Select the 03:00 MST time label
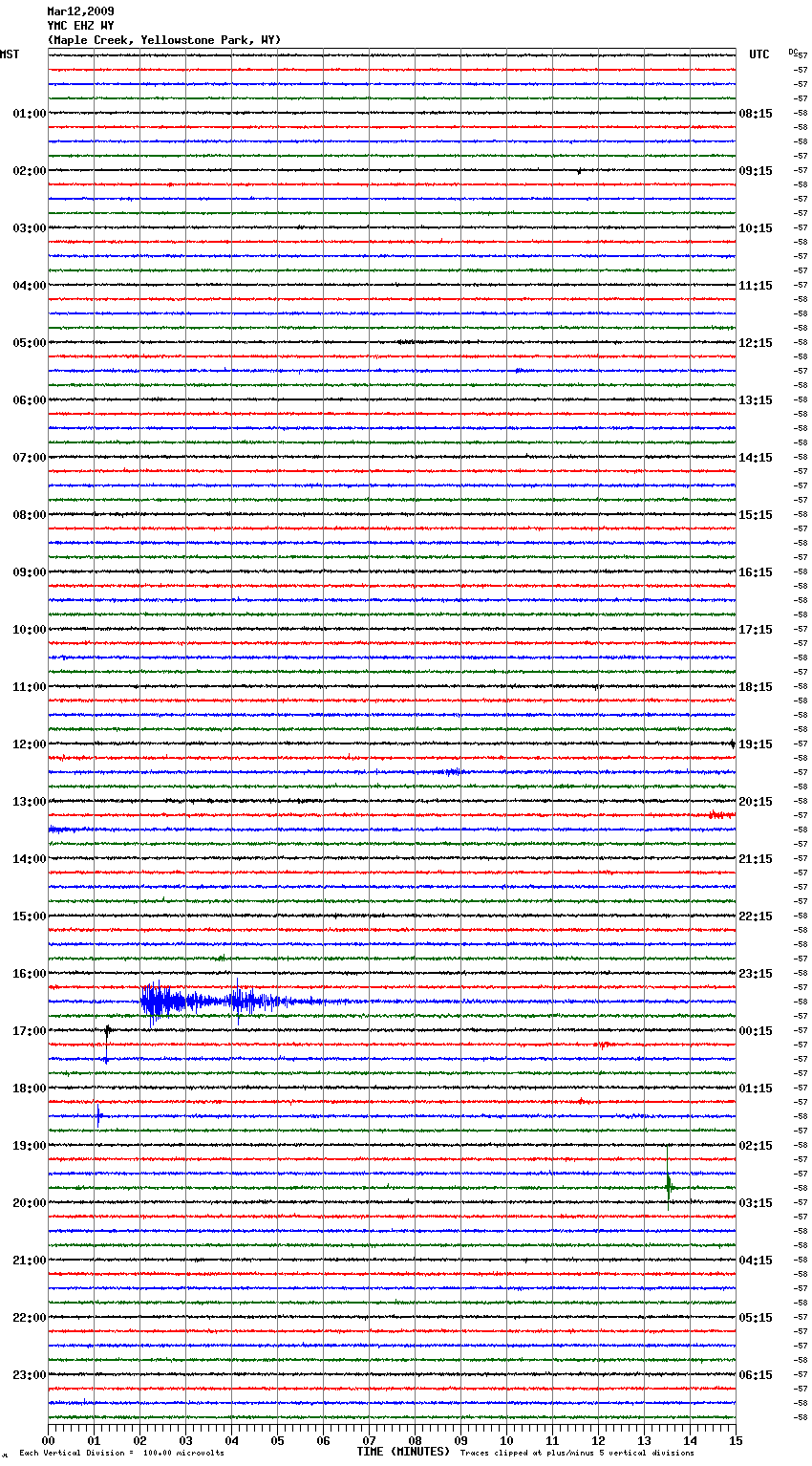Viewport: 812px width, 1466px height. (30, 228)
